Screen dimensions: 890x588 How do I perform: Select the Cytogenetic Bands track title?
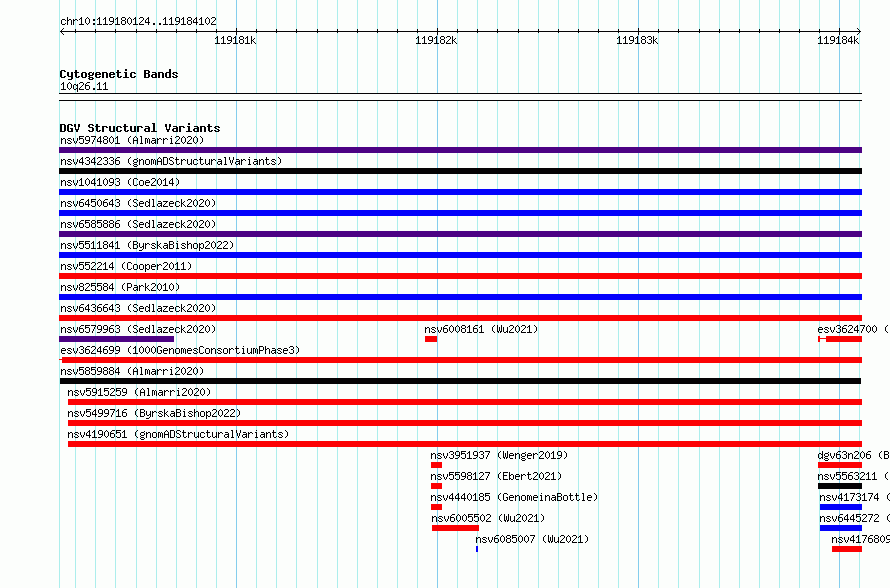pos(119,74)
